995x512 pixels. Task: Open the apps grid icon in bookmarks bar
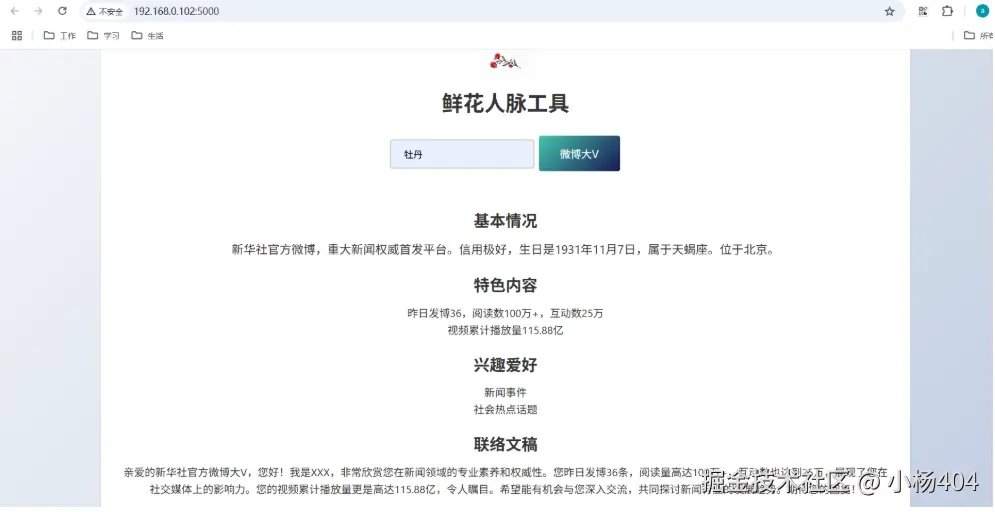pos(17,36)
